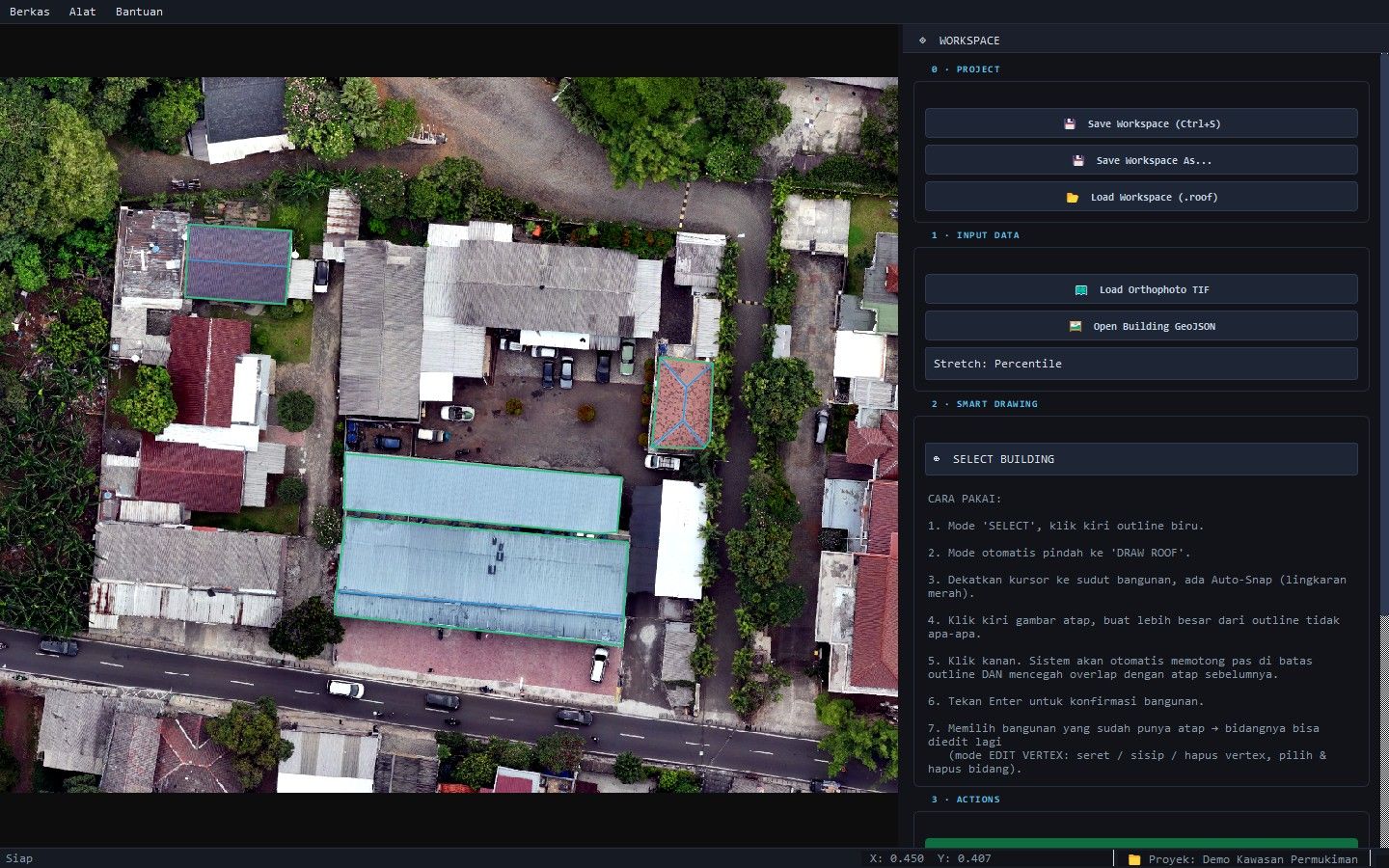Image resolution: width=1389 pixels, height=868 pixels.
Task: Click the map icon on Open Building GeoJSON
Action: (1076, 326)
